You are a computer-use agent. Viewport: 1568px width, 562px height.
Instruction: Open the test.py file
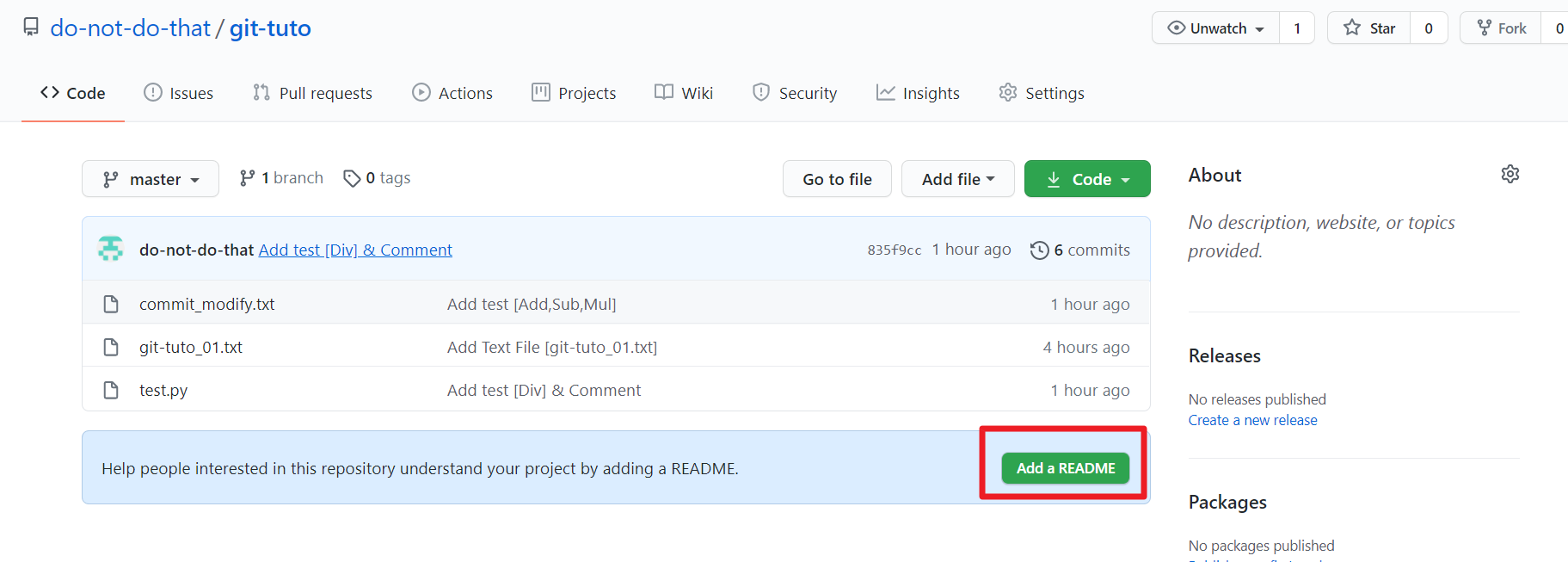163,390
